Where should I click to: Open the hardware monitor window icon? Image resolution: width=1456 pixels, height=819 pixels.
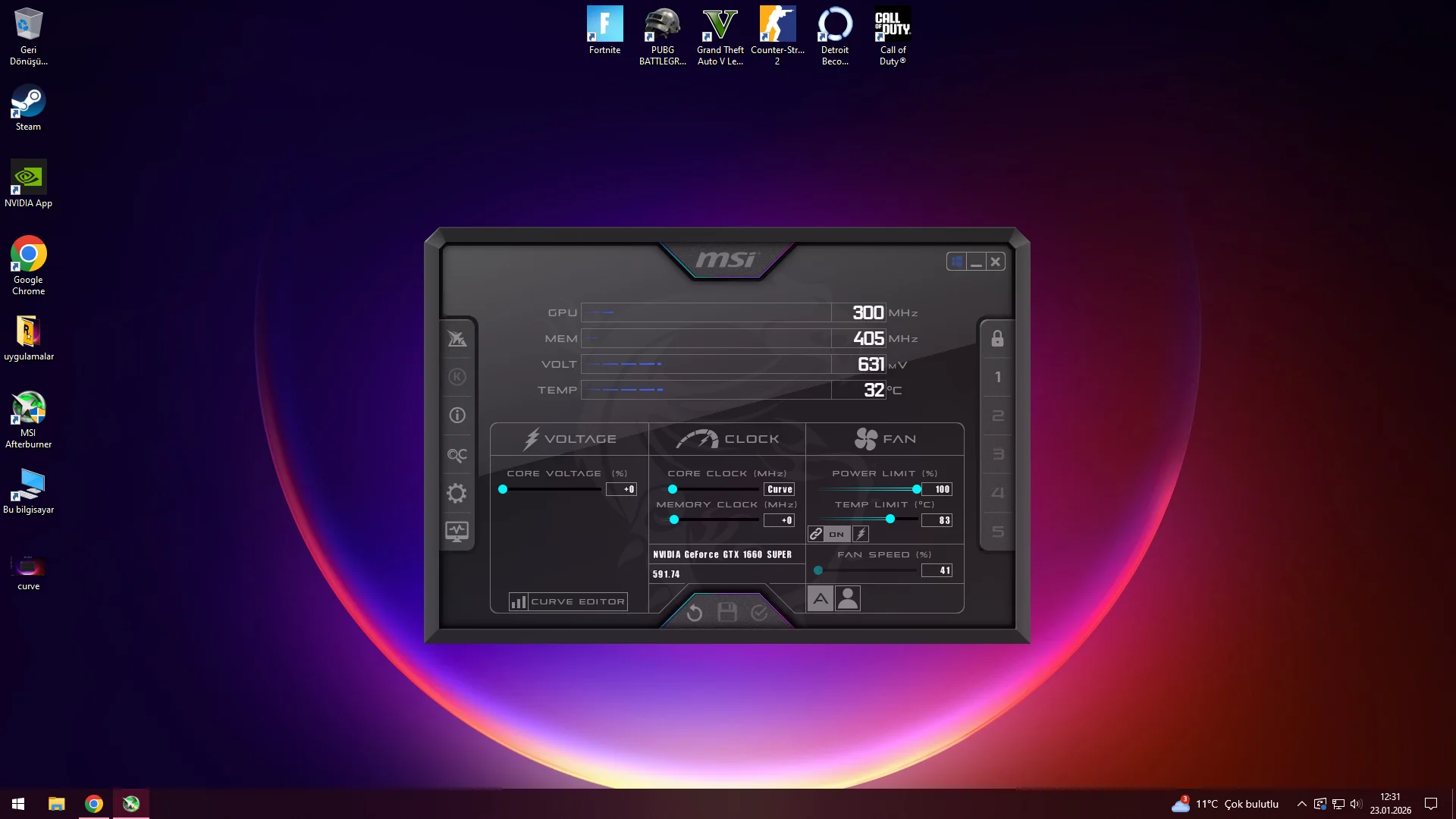(457, 532)
